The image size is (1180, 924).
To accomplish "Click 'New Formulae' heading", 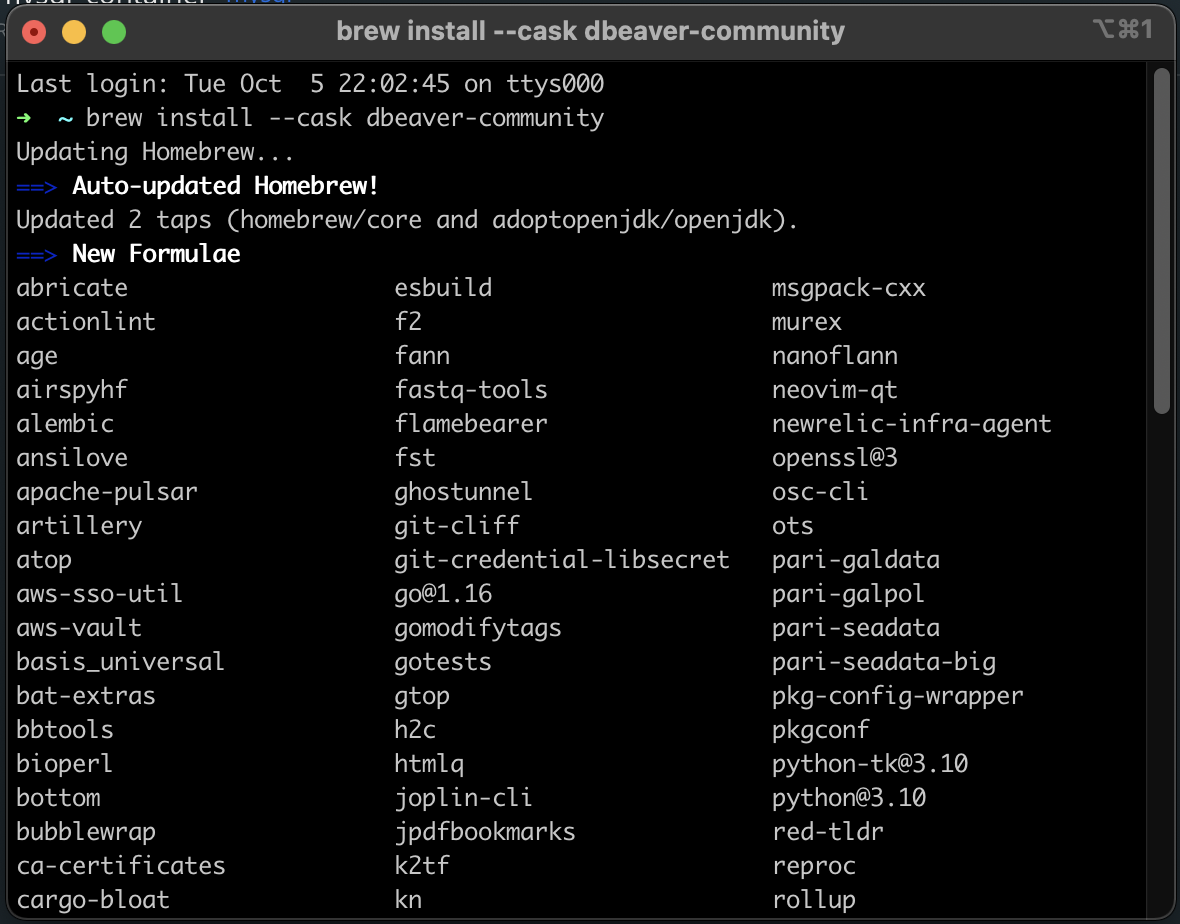I will (x=156, y=254).
